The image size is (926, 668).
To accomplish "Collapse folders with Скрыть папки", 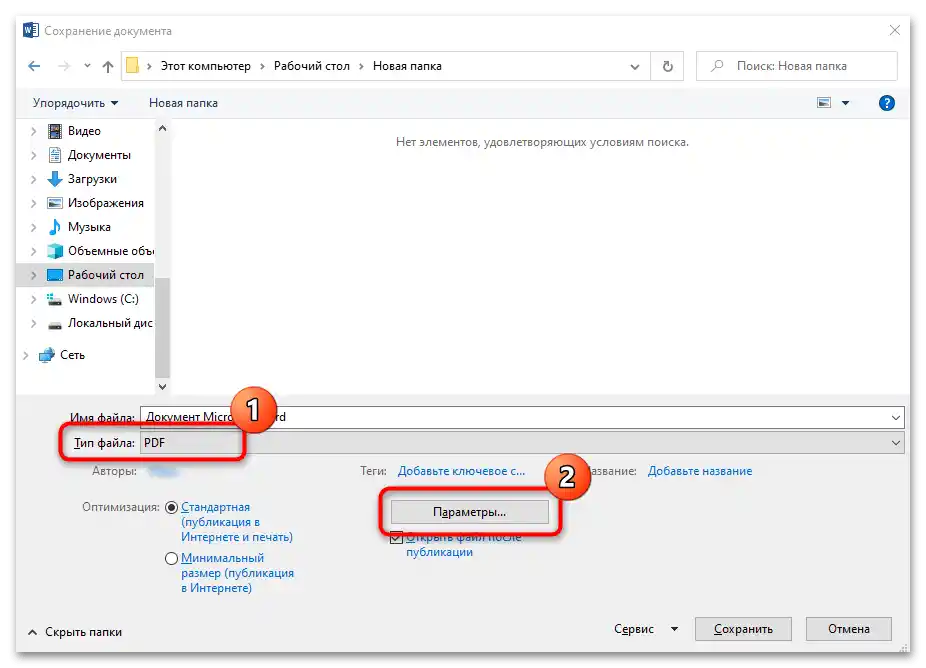I will (75, 631).
